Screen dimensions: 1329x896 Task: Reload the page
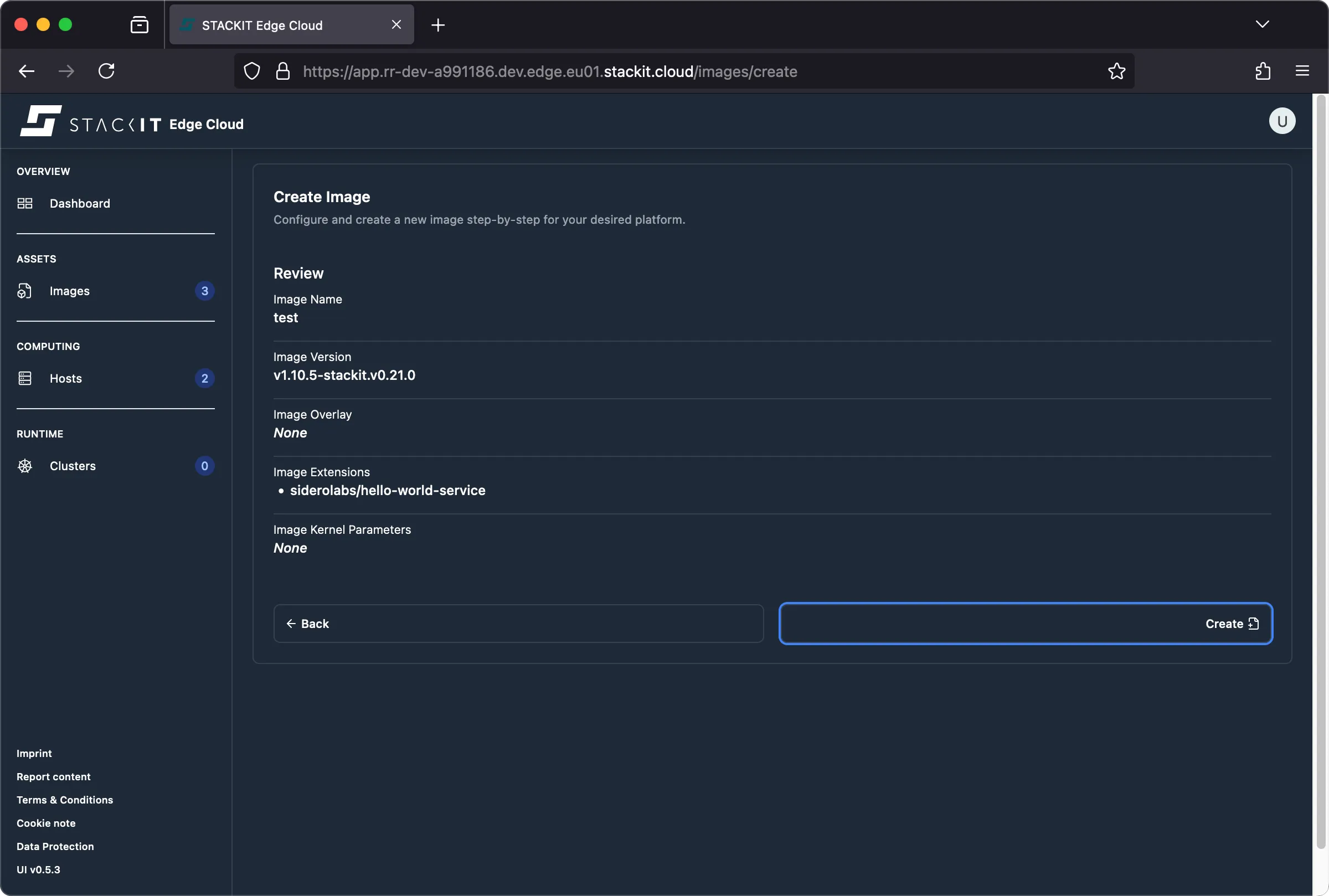click(106, 71)
